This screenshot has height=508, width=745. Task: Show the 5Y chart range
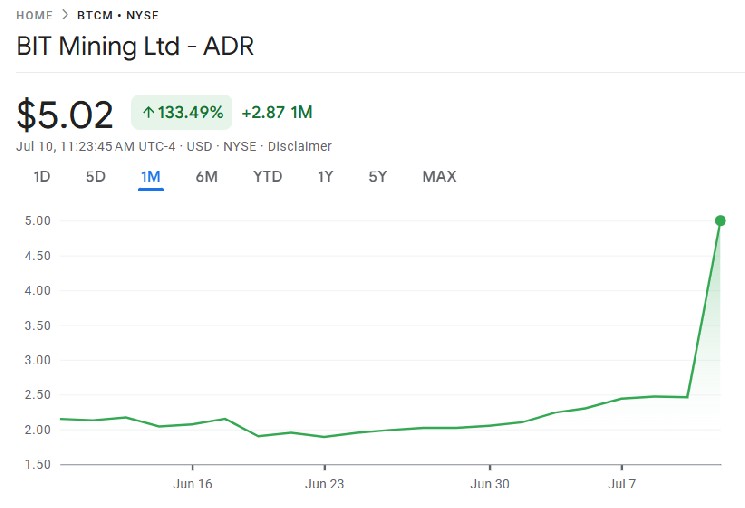[x=377, y=177]
